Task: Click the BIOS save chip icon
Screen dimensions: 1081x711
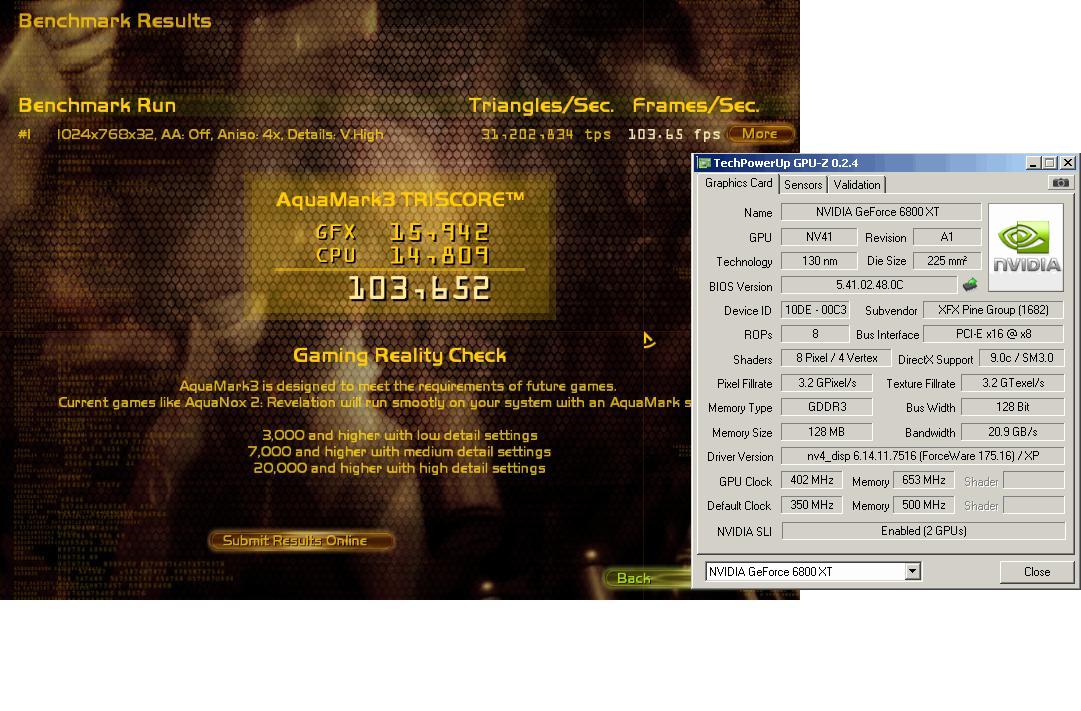Action: coord(970,284)
